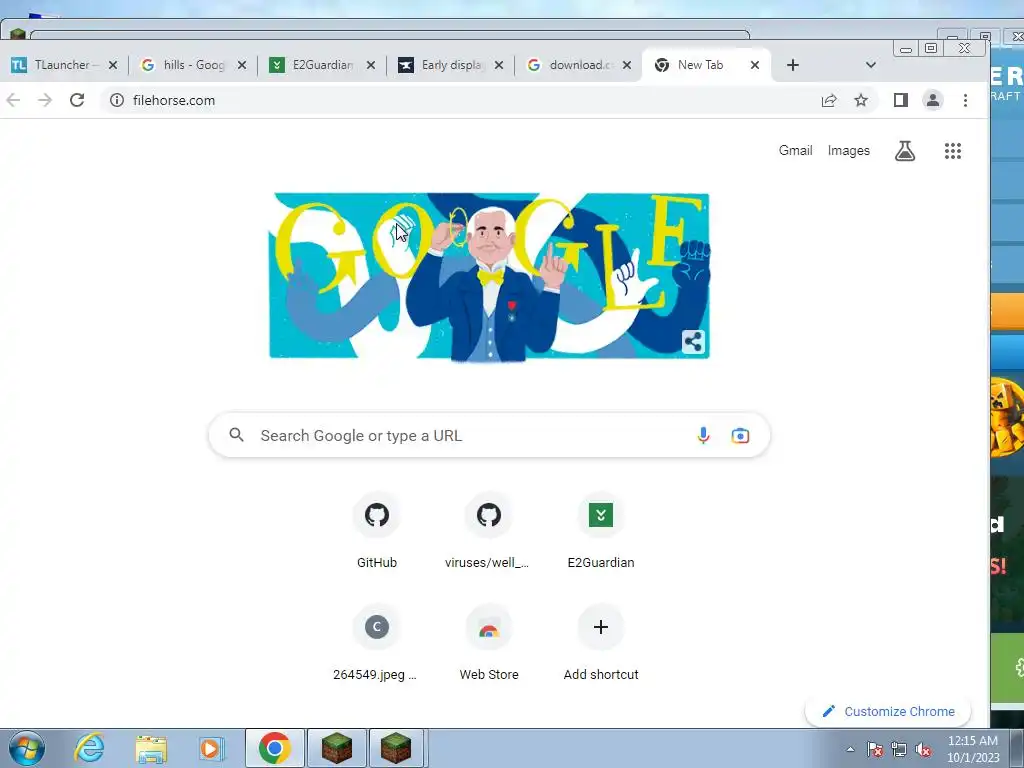Screen dimensions: 1024x768
Task: Select the Chrome taskbar button
Action: [275, 748]
